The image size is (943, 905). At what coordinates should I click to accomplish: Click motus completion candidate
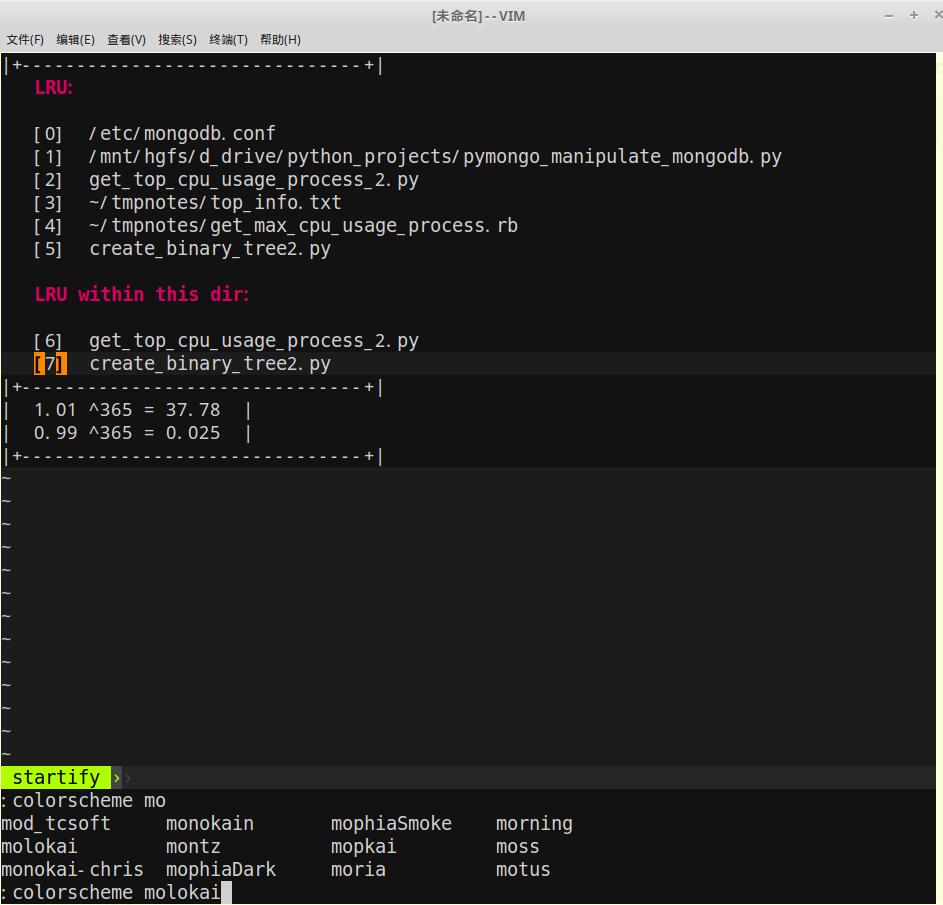pos(523,870)
